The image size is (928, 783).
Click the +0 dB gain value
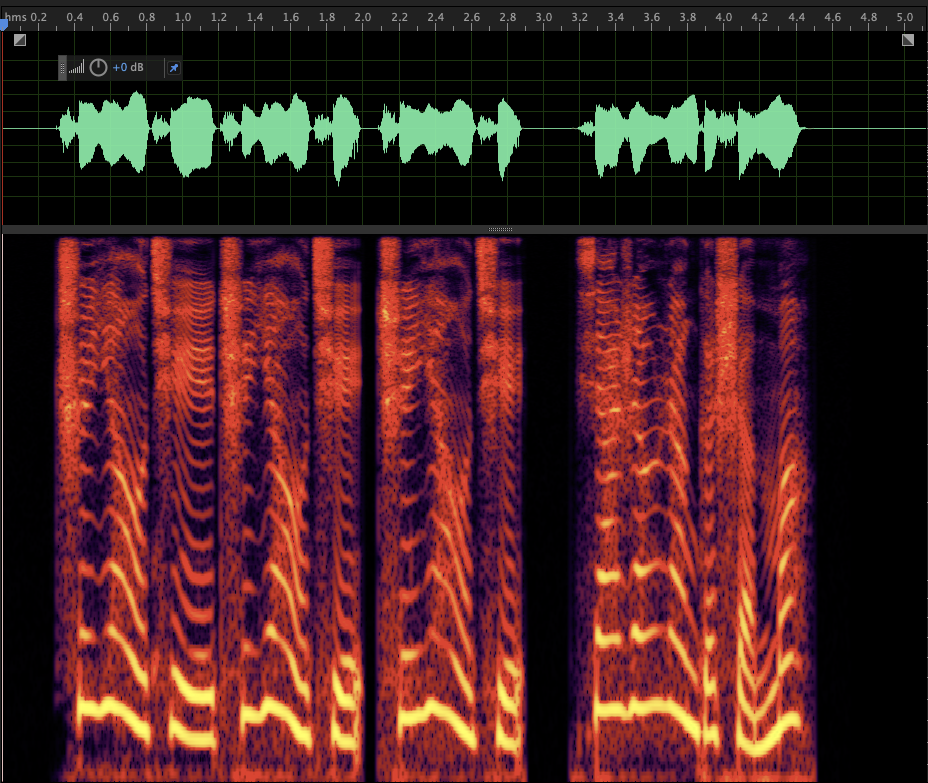coord(128,67)
